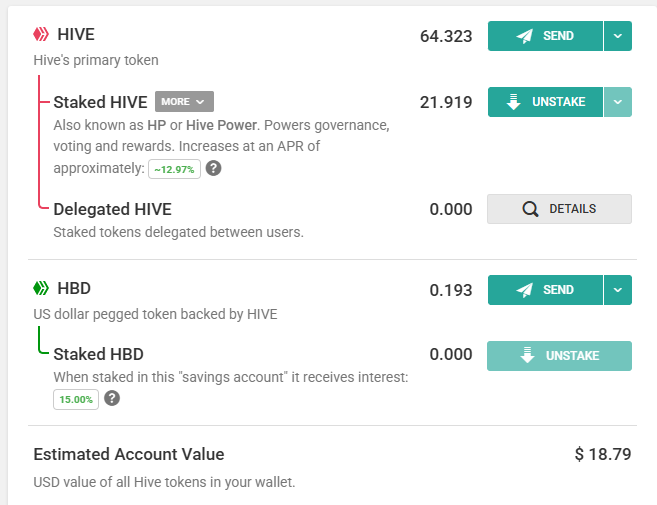Click the ~12.97% APR badge
This screenshot has width=657, height=505.
point(174,169)
